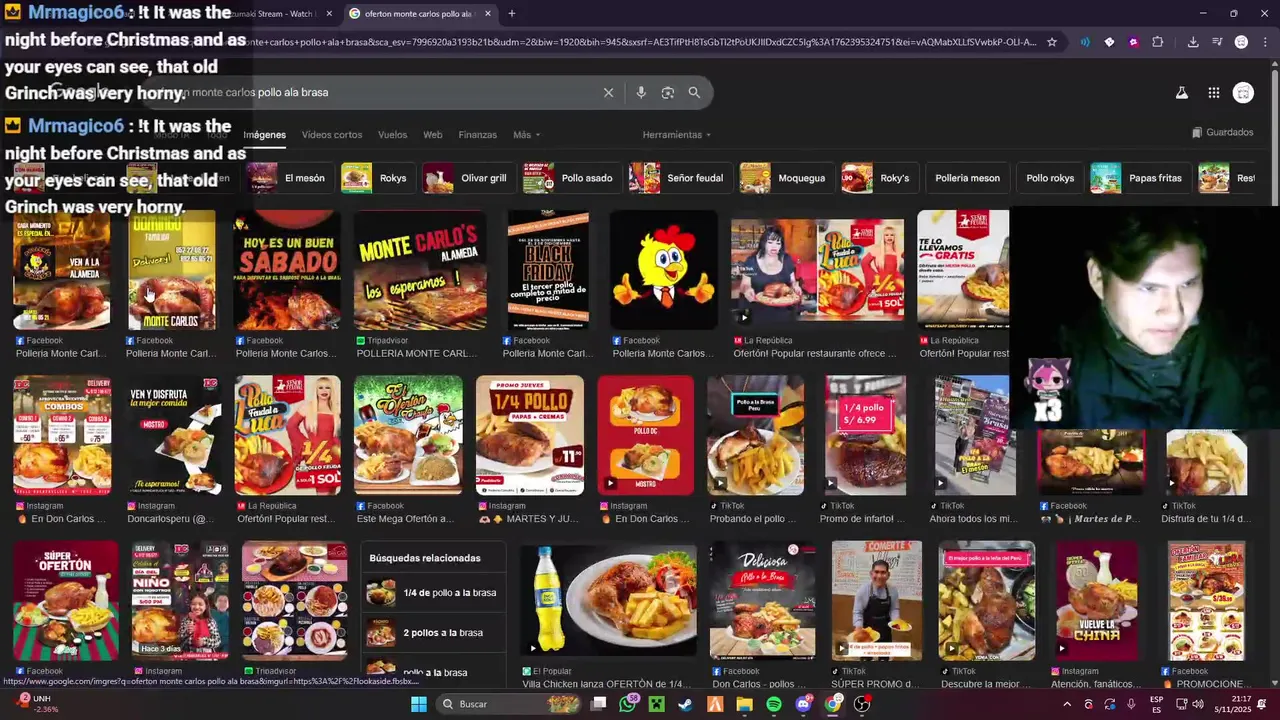
Task: Open the Vuelve la China Instagram image
Action: [x=1097, y=601]
